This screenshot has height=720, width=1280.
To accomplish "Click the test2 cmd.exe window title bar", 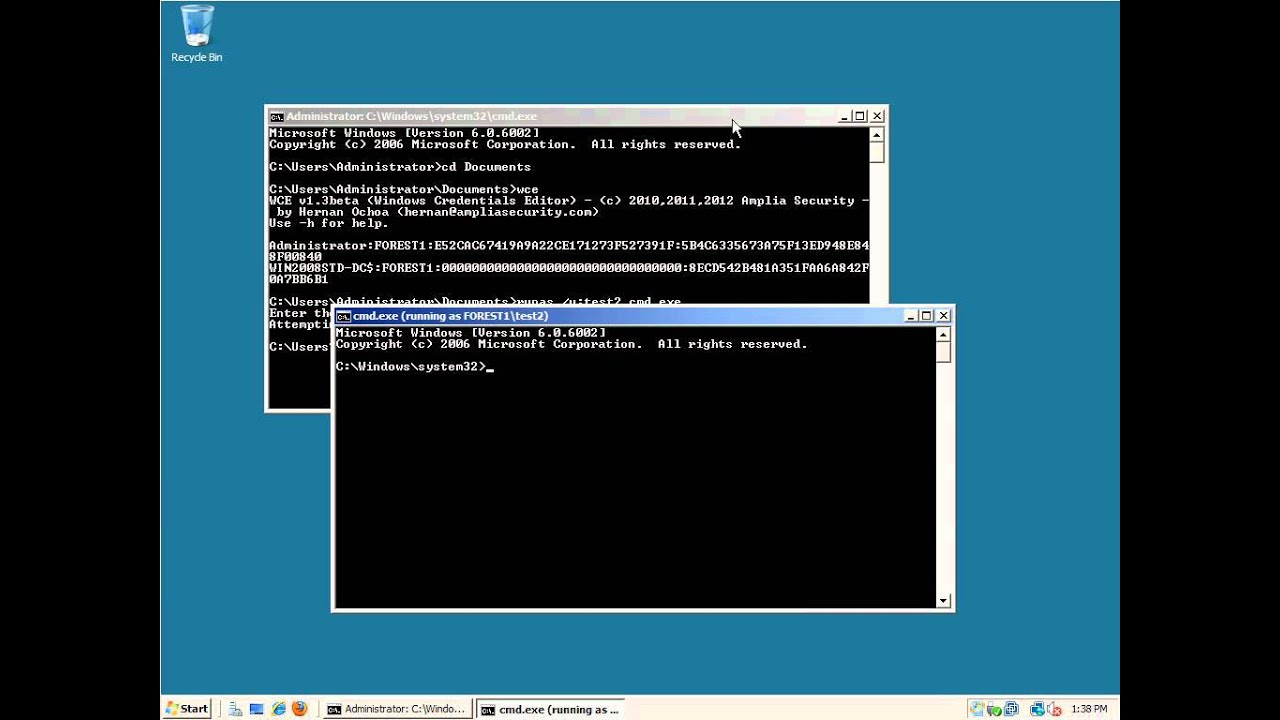I will click(x=642, y=316).
